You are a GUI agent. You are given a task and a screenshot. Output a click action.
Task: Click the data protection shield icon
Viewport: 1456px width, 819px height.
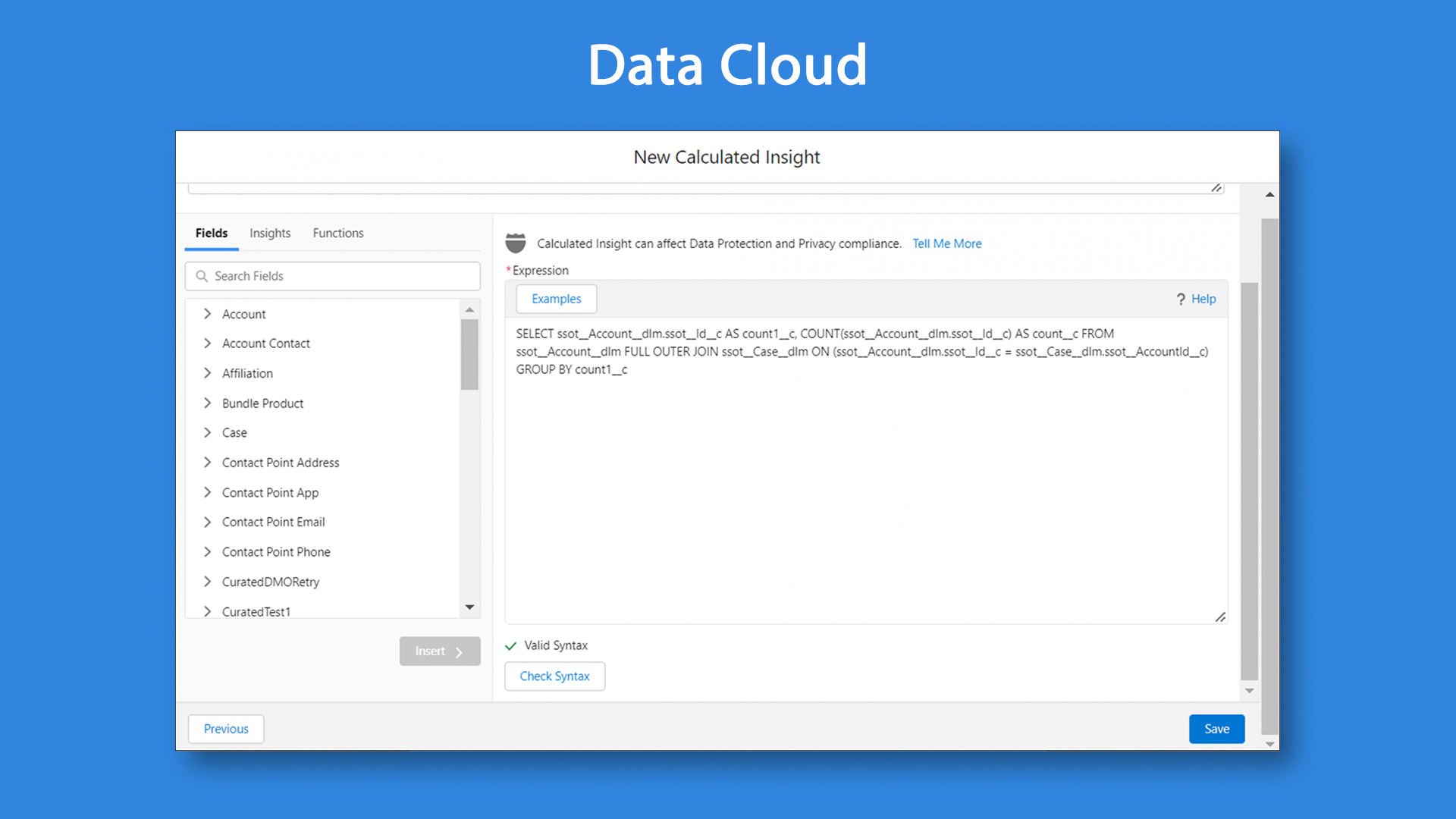tap(516, 243)
